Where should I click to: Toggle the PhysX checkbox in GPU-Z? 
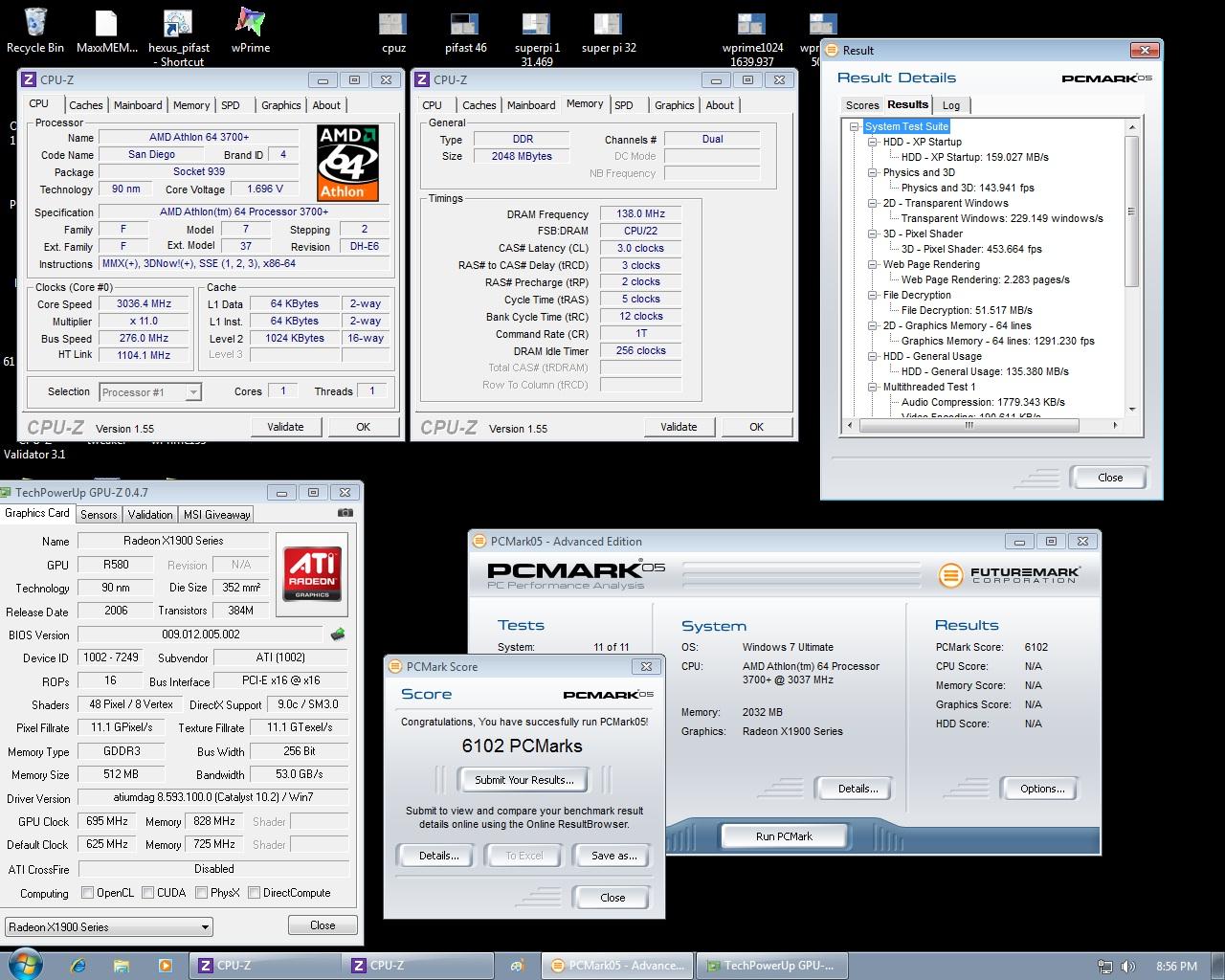point(202,893)
